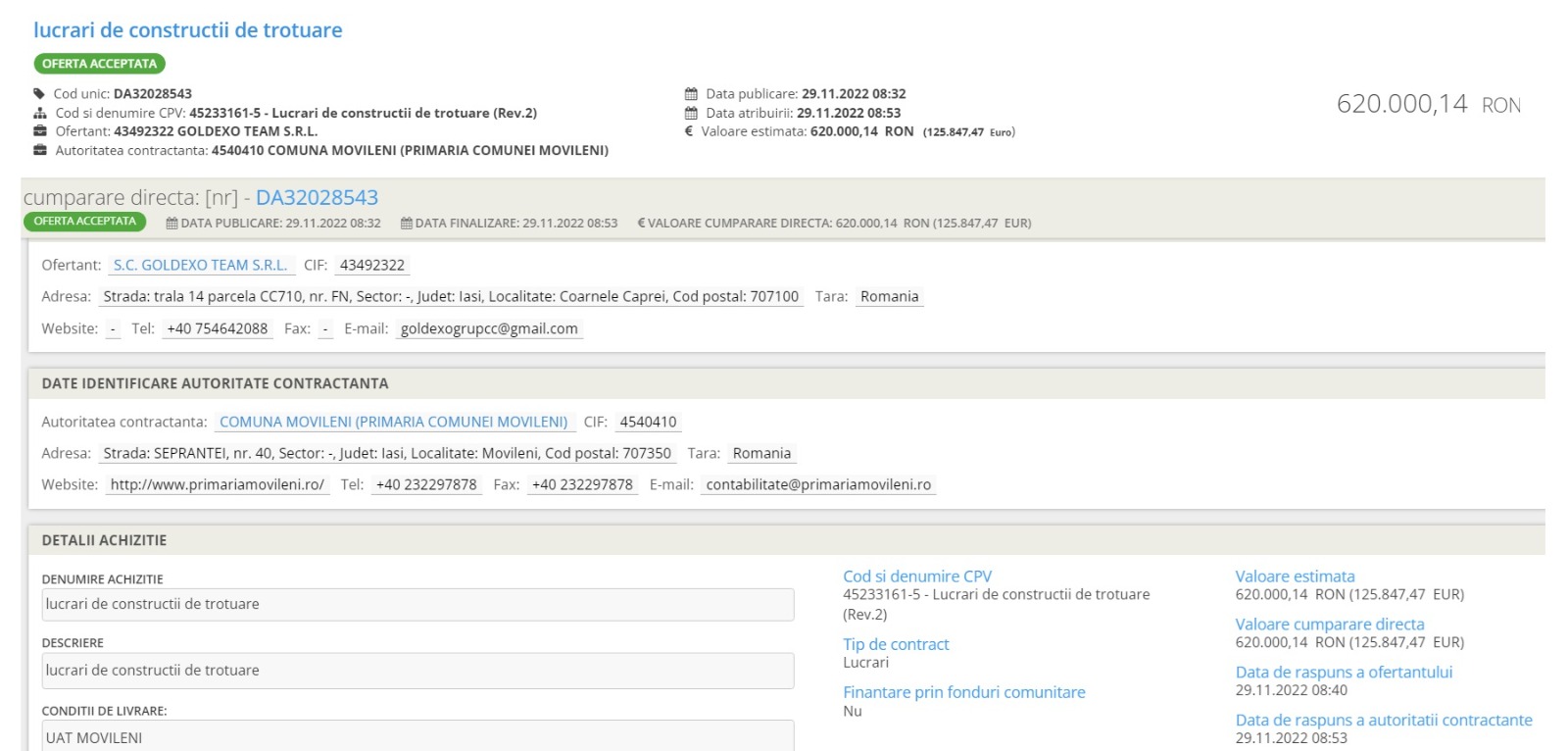
Task: Click the DESCRIERE input field
Action: click(x=417, y=671)
